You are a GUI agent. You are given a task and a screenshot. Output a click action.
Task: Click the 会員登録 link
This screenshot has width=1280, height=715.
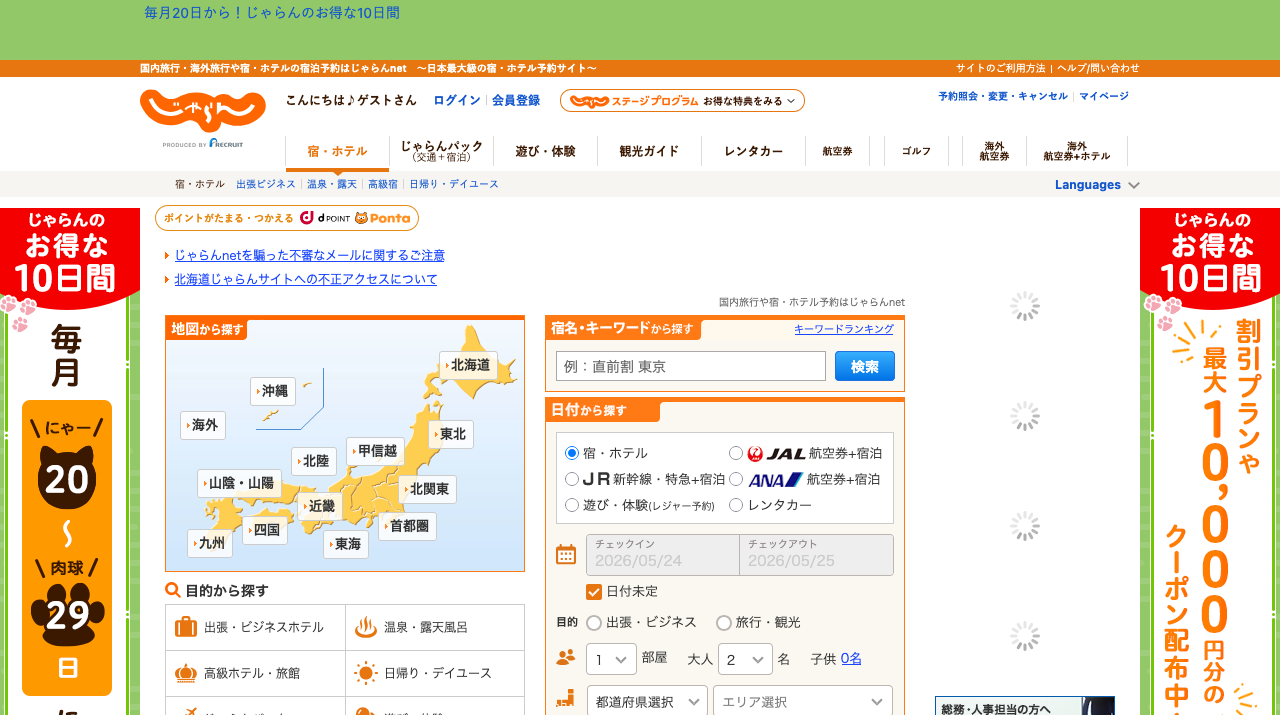click(516, 101)
